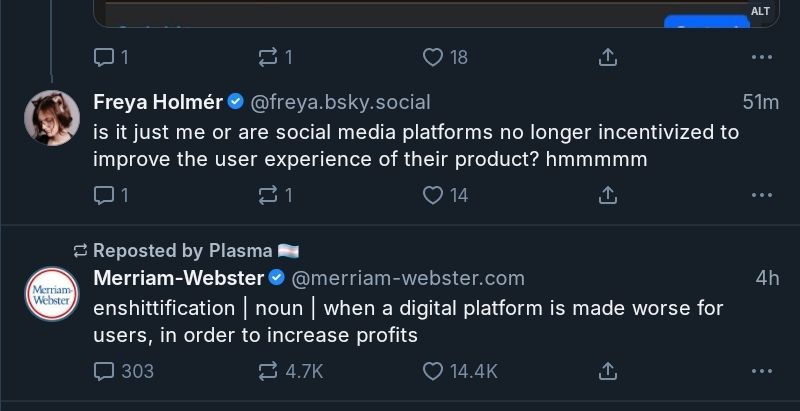This screenshot has width=800, height=411.
Task: Like the top post with 18 likes
Action: tap(433, 58)
